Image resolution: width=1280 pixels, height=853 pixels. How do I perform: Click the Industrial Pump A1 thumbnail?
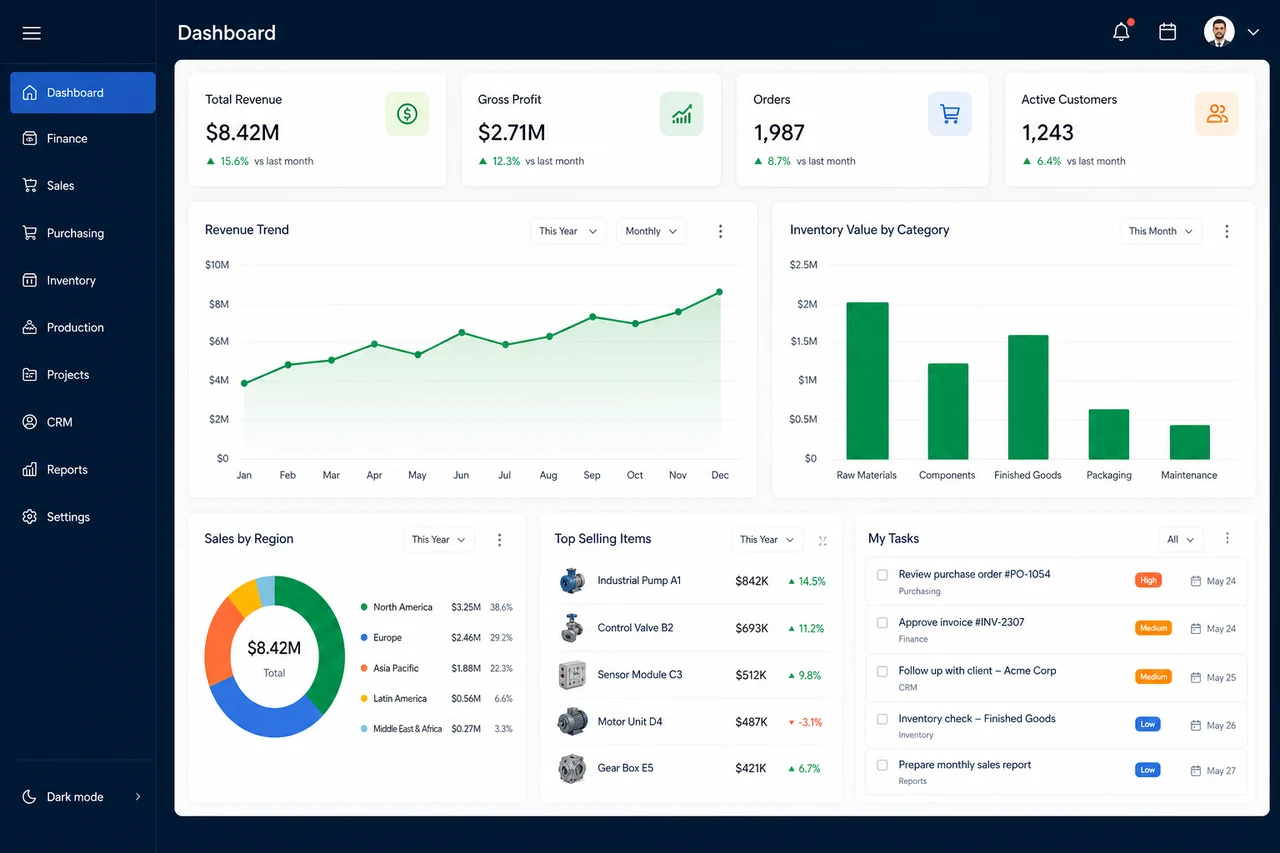[x=572, y=581]
